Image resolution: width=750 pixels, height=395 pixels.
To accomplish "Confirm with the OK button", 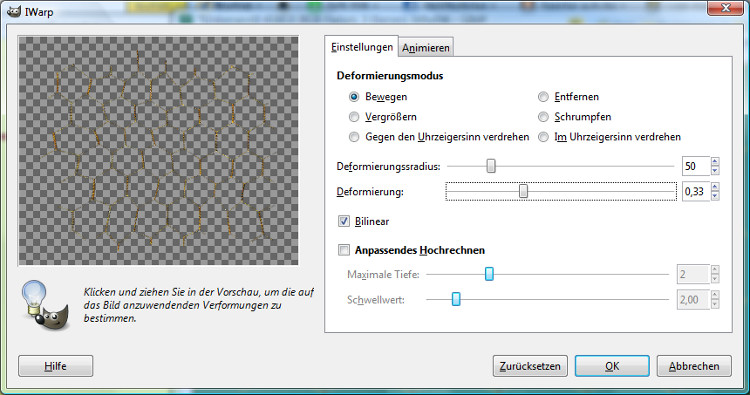I will [x=612, y=366].
